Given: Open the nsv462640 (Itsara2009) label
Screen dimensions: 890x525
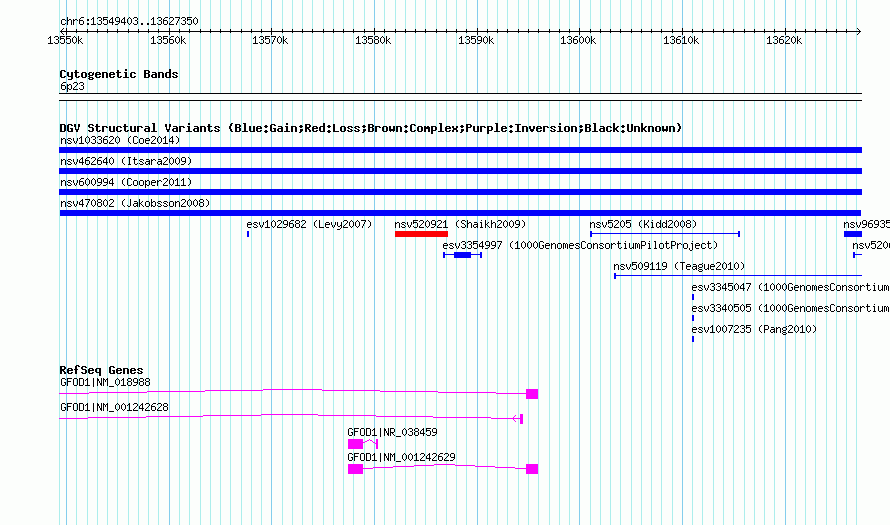Looking at the screenshot, I should point(126,161).
